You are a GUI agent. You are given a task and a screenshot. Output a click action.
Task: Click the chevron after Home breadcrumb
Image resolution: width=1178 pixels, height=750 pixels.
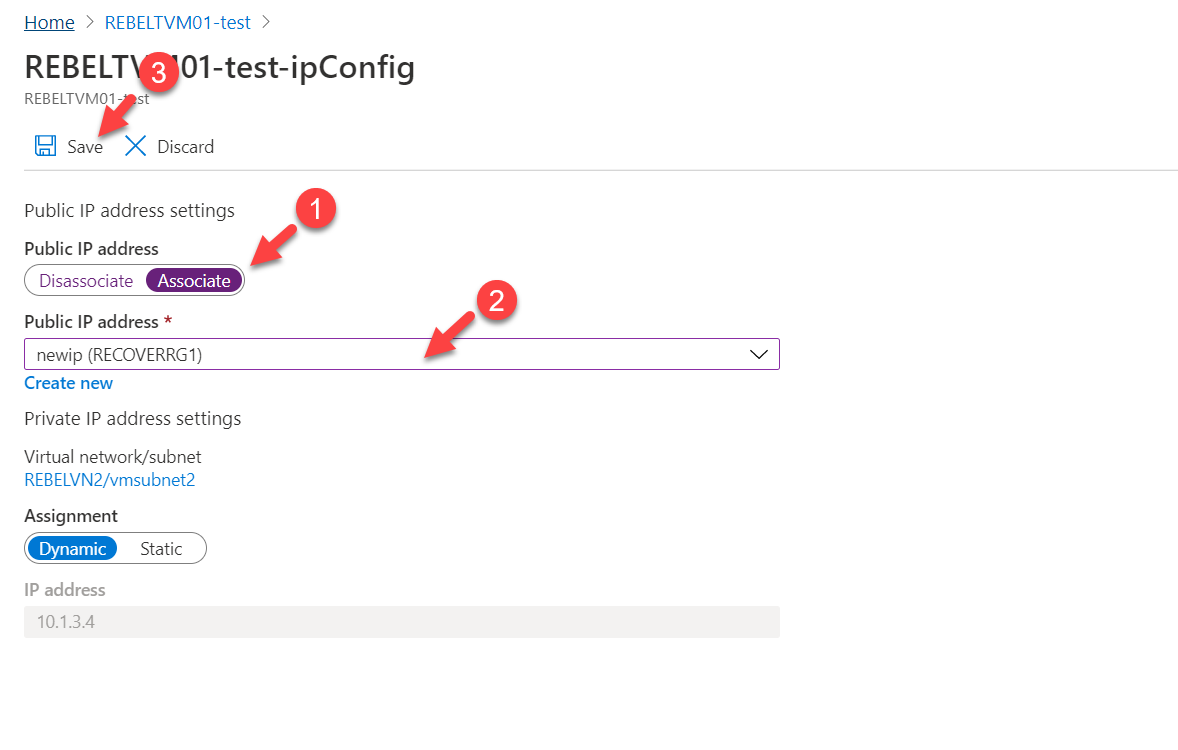pyautogui.click(x=90, y=23)
